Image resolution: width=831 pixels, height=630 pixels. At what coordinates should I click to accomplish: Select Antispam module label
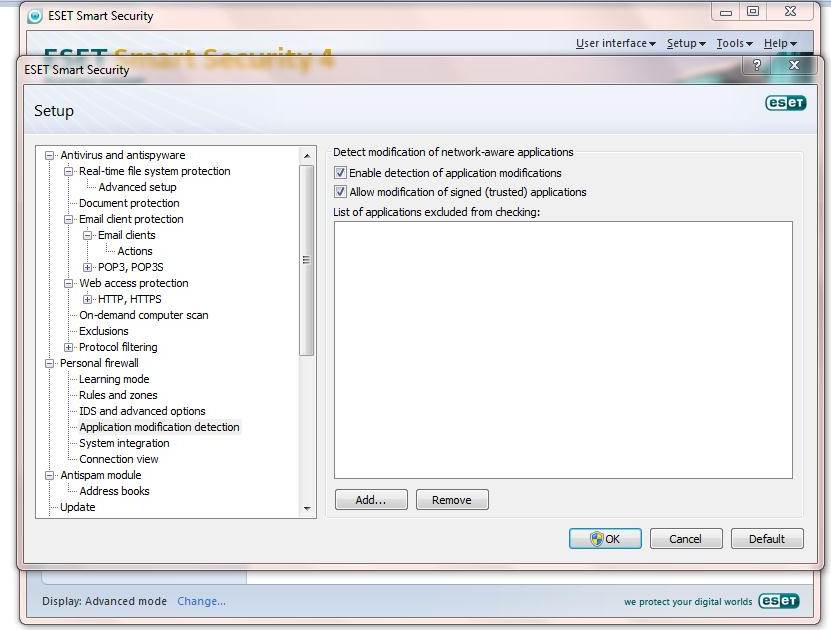[101, 475]
